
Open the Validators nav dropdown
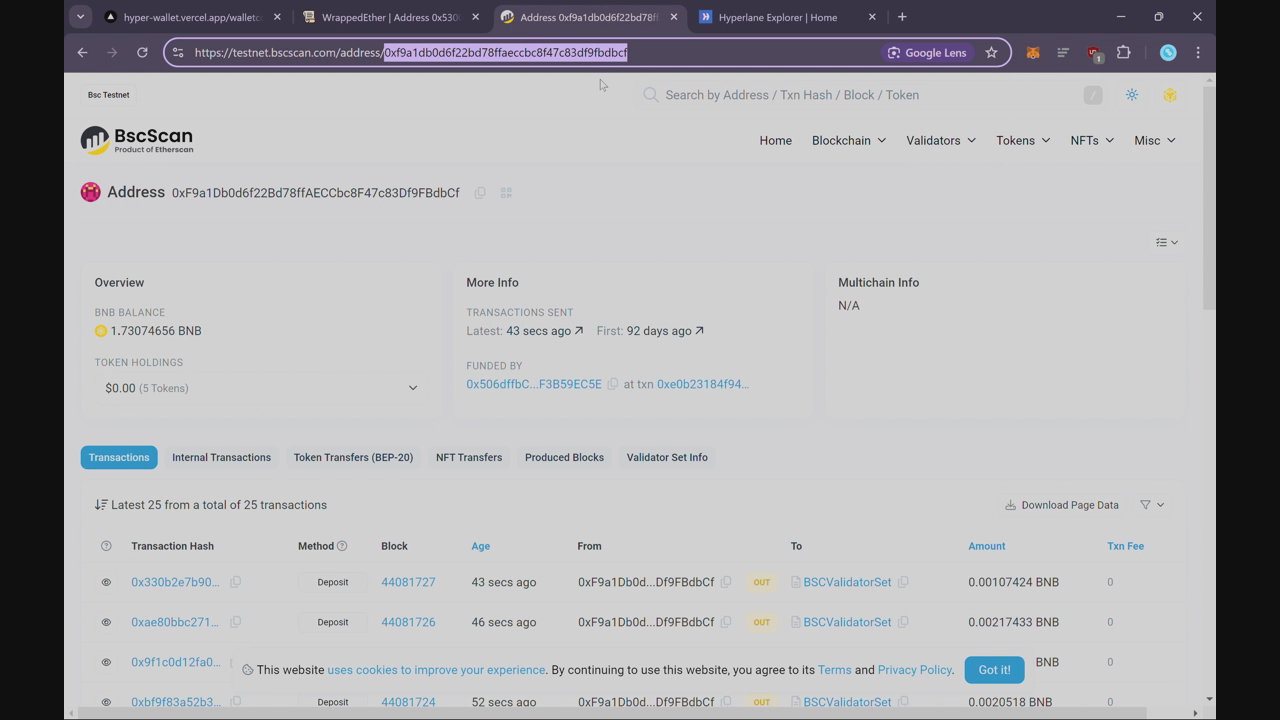click(x=941, y=141)
